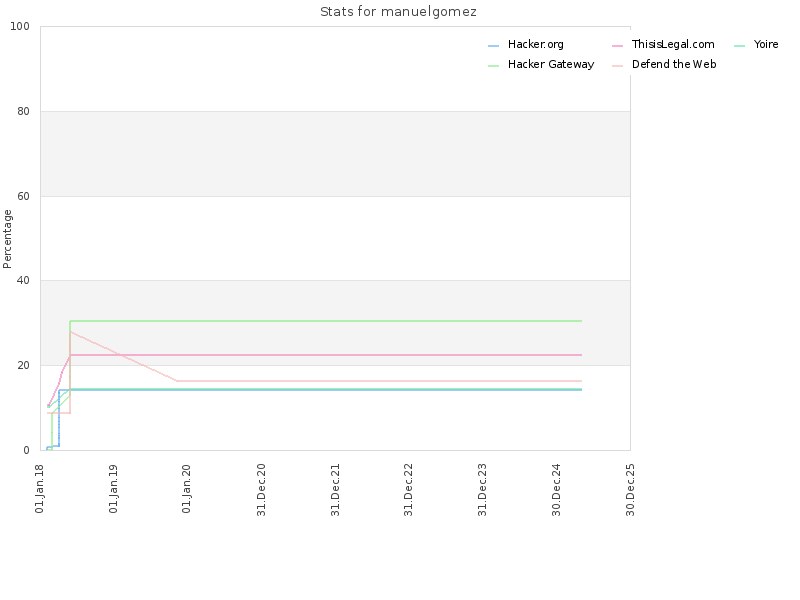Click the Hacker.org legend label
This screenshot has height=600, width=800.
[535, 44]
